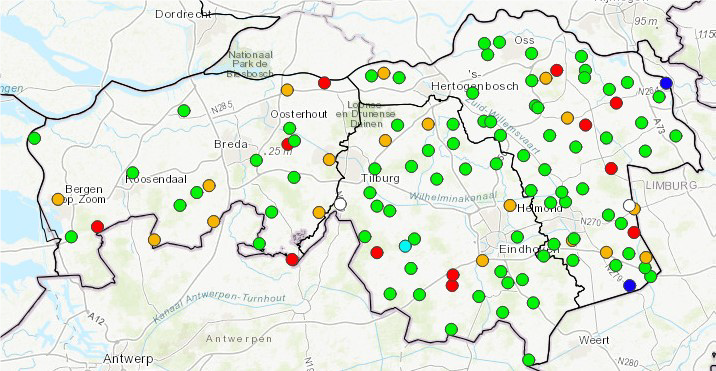Select the red marker above the LIMBURG label
The height and width of the screenshot is (371, 716).
click(x=611, y=169)
